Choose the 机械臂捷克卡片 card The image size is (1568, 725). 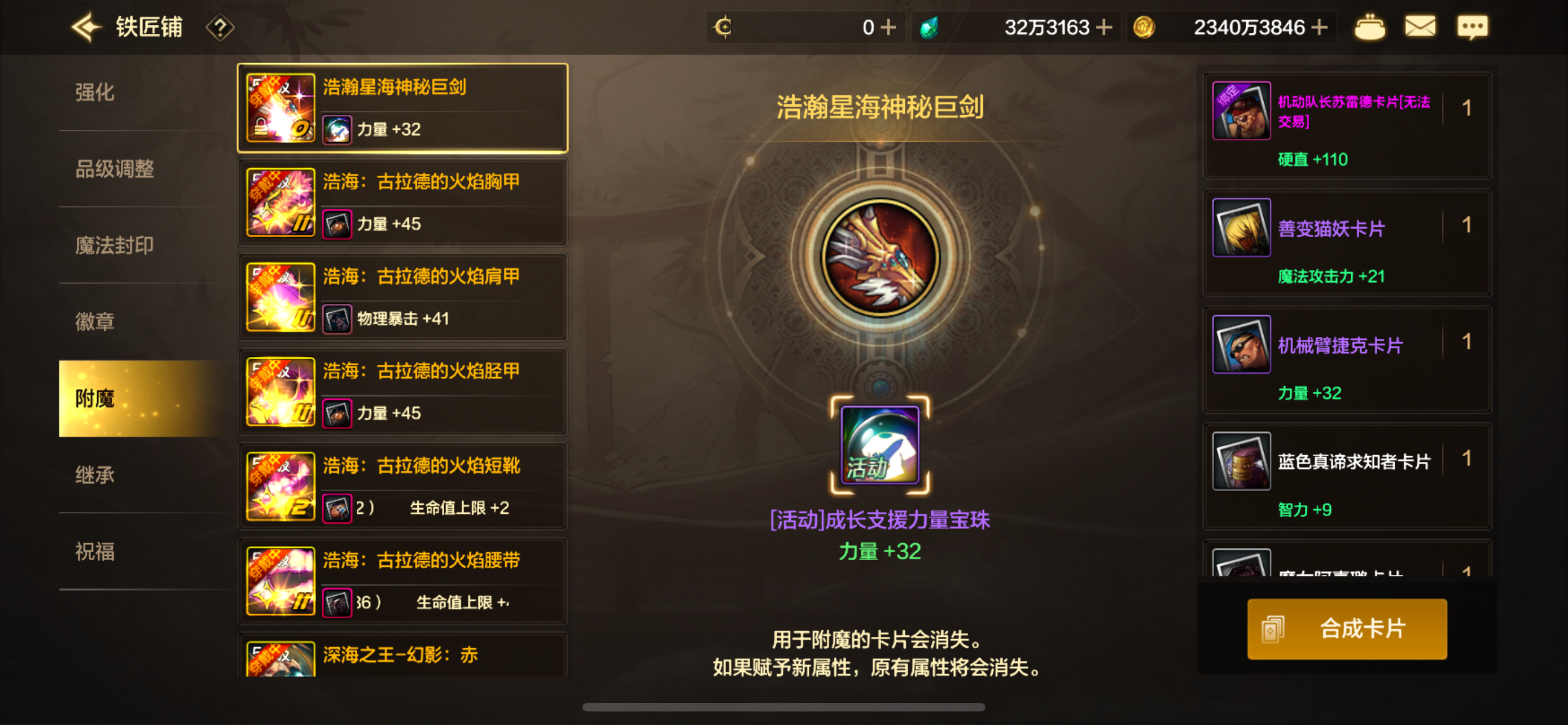(x=1347, y=360)
